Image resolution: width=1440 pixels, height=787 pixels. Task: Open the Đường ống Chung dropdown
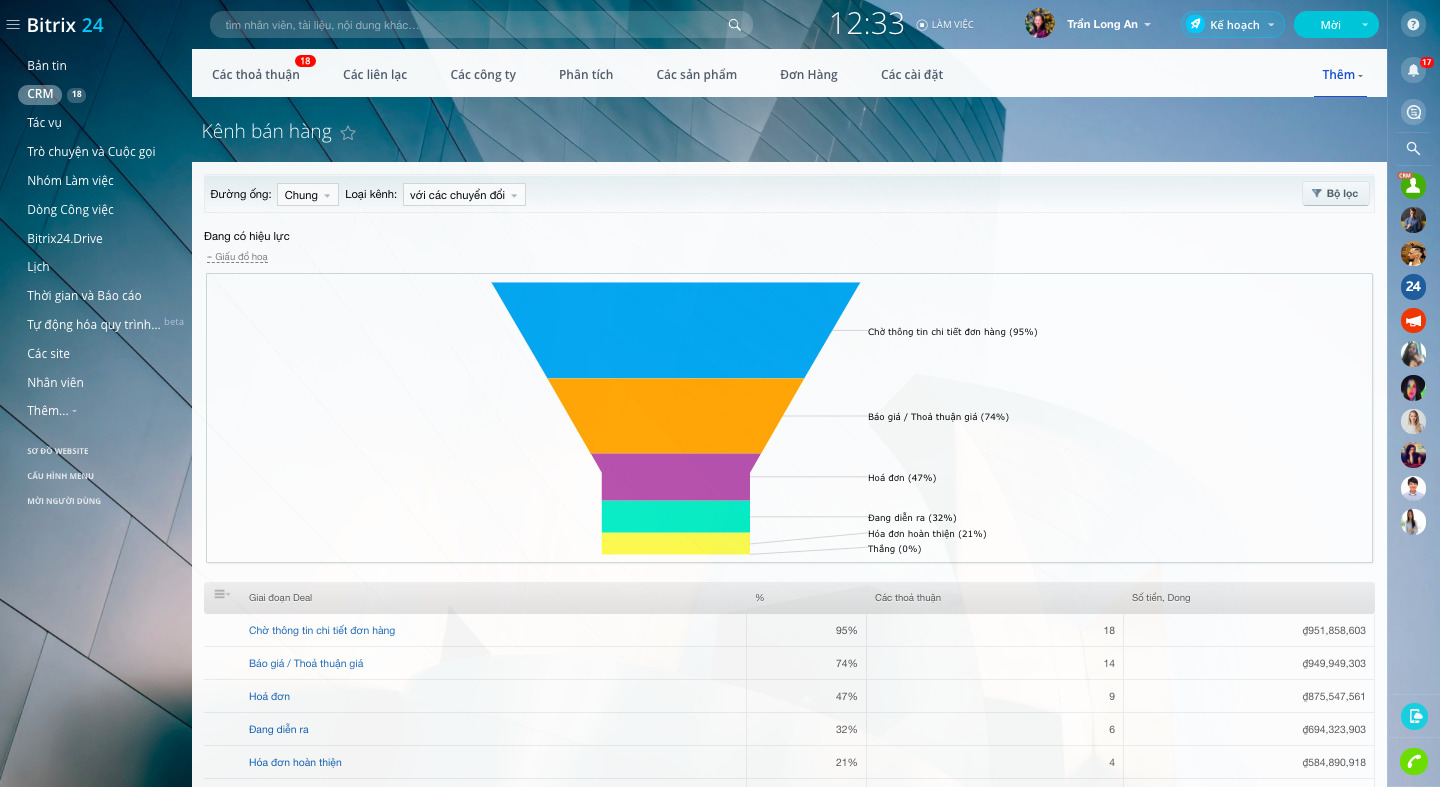click(x=307, y=194)
